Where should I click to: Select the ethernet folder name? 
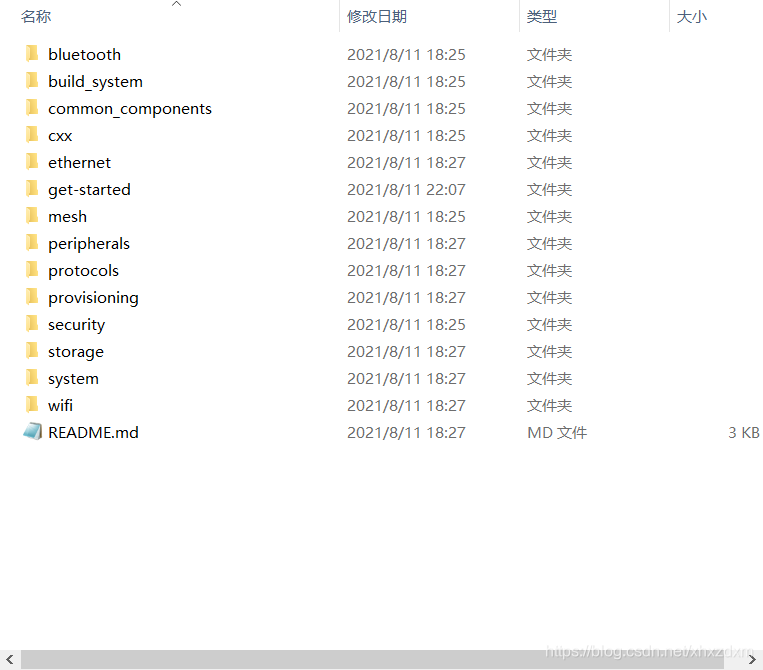[79, 163]
